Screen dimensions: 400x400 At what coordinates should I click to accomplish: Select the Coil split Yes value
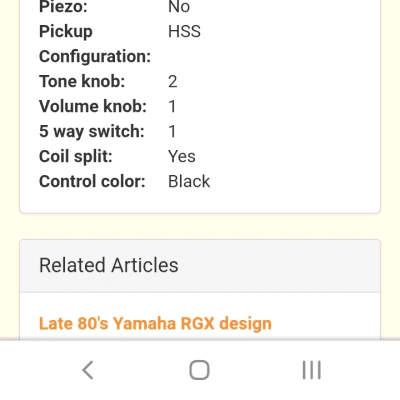coord(182,156)
